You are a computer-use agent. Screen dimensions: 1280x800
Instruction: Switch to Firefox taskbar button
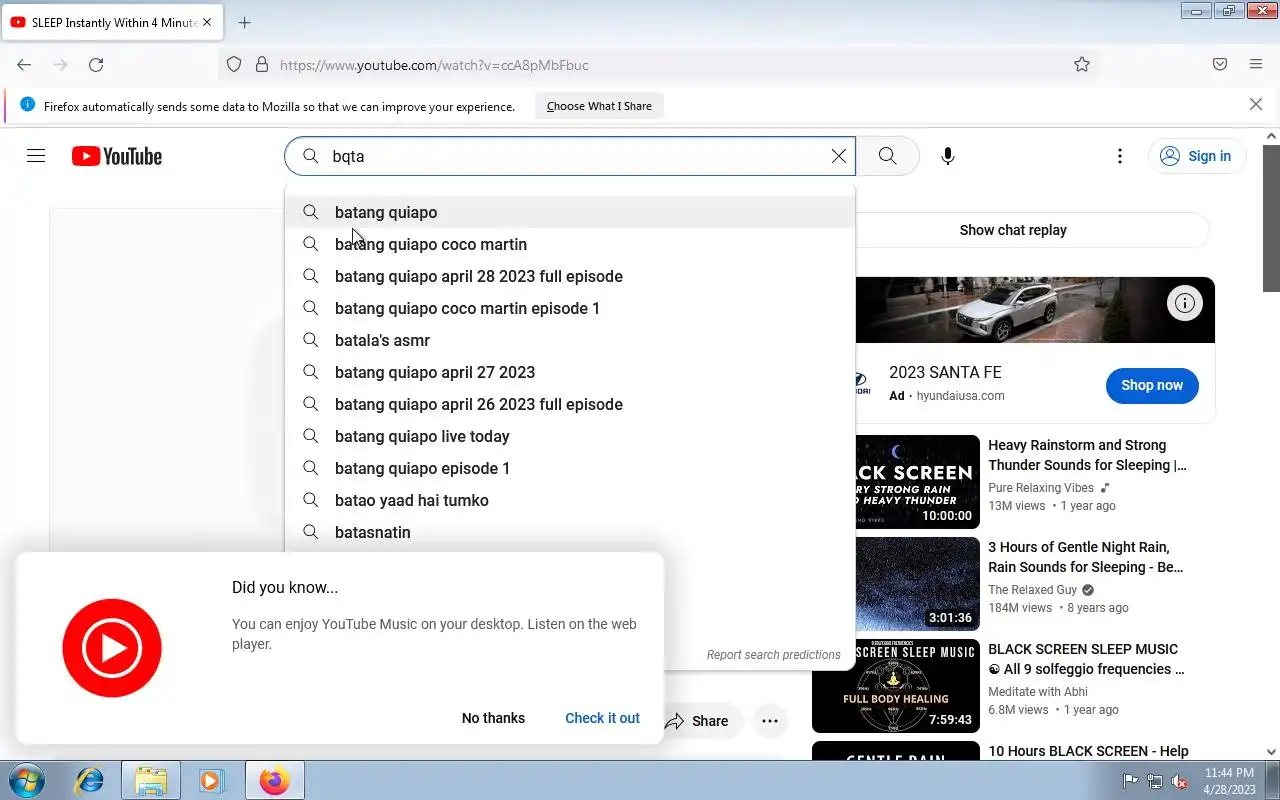274,780
